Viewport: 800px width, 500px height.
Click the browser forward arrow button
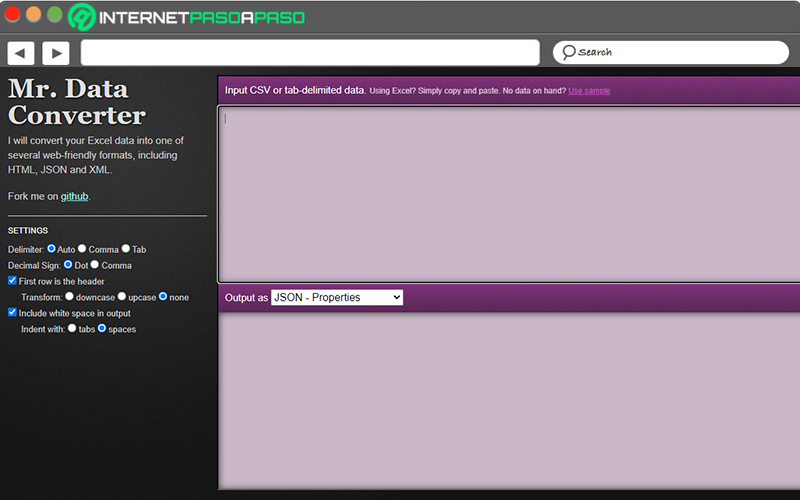tap(56, 53)
